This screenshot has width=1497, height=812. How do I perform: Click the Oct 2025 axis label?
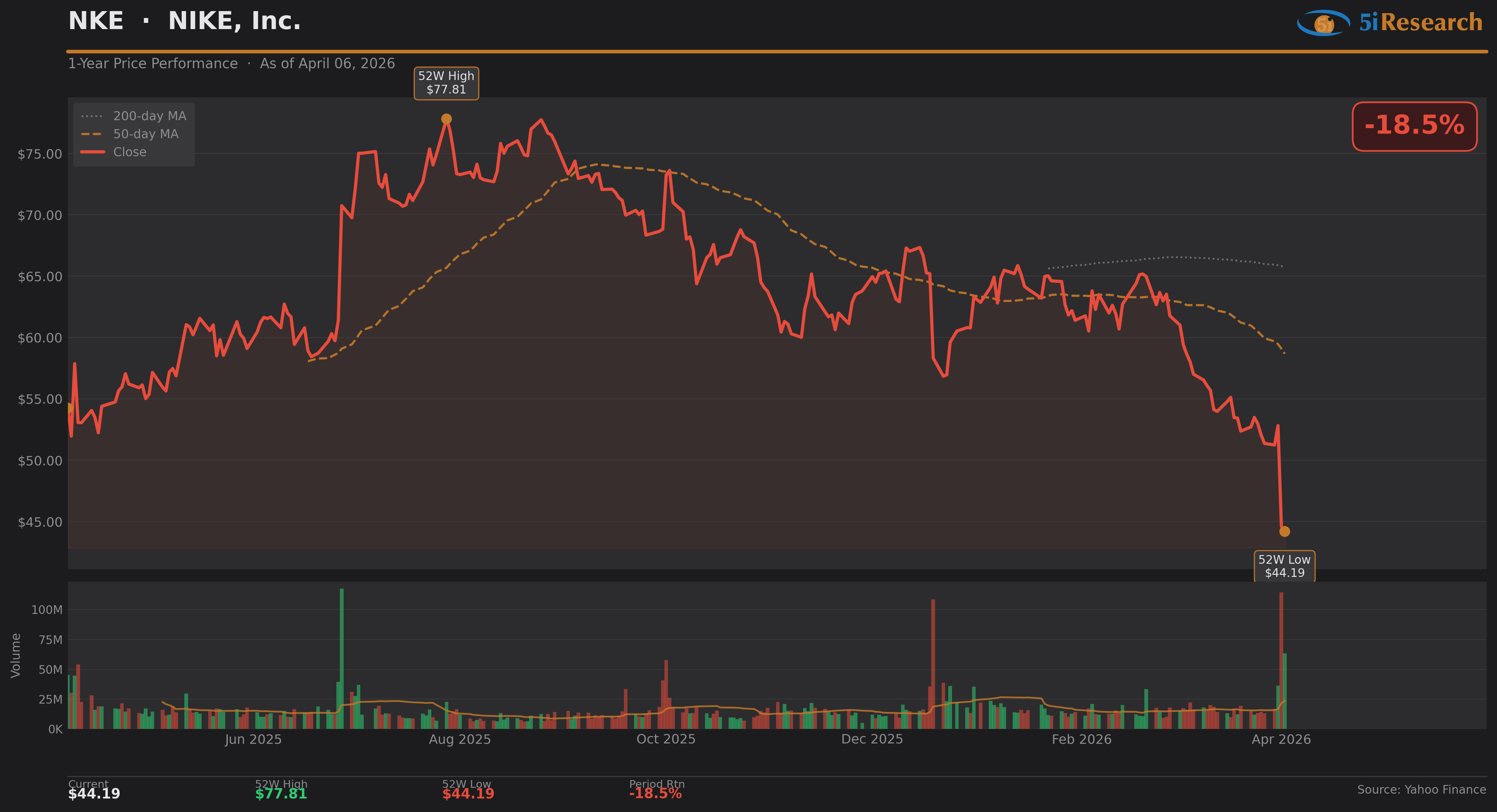666,739
